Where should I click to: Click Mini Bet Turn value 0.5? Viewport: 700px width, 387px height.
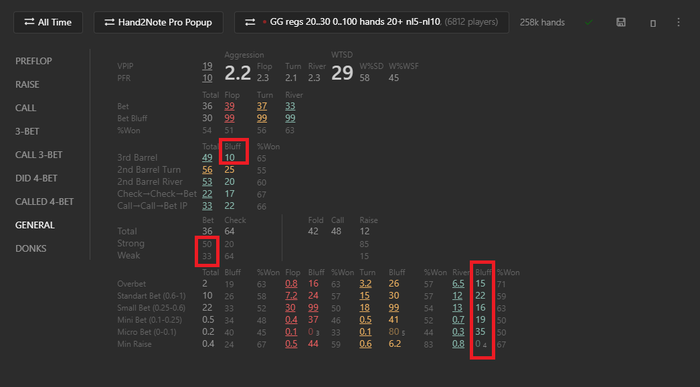click(x=366, y=320)
